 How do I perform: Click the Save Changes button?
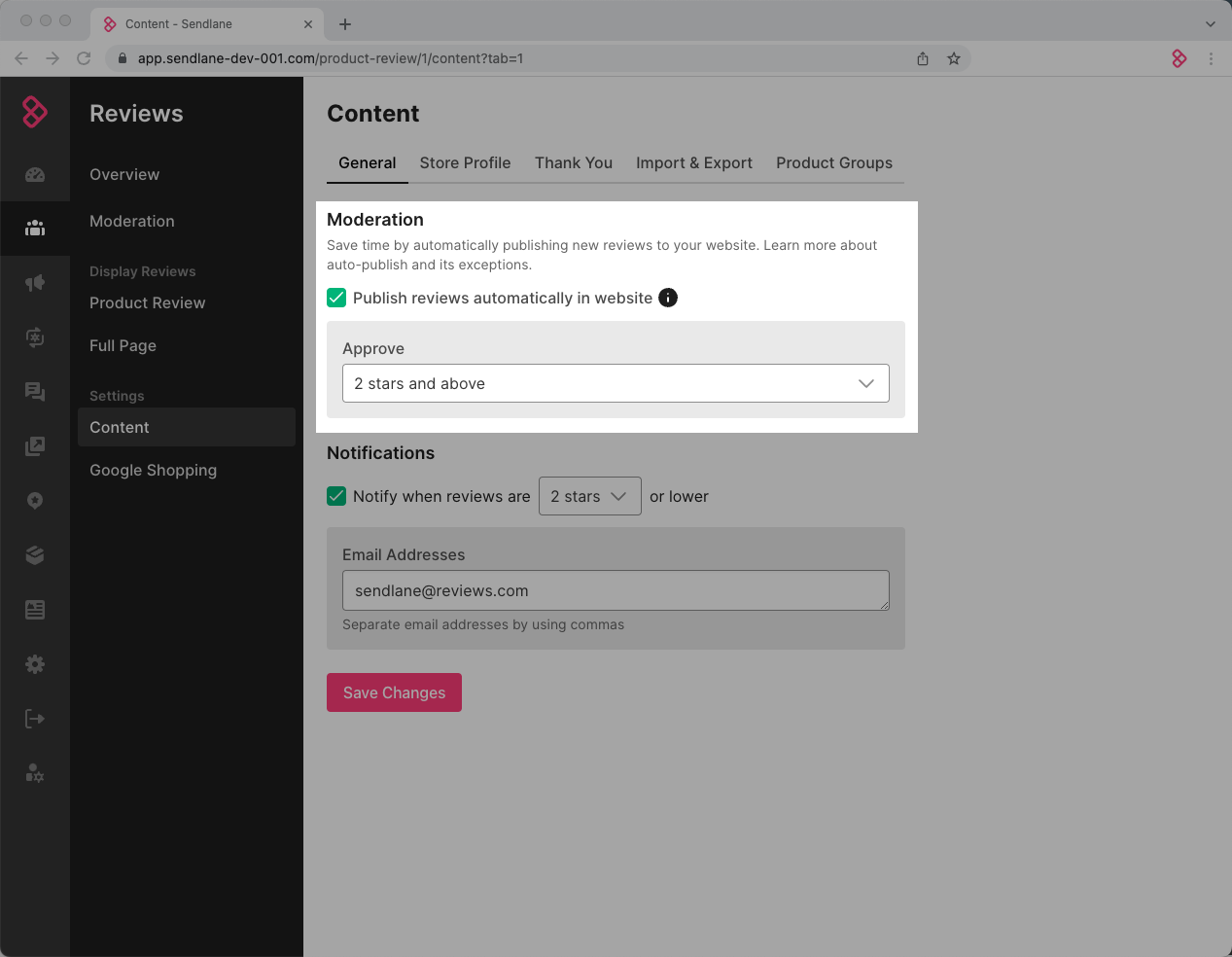[x=394, y=692]
